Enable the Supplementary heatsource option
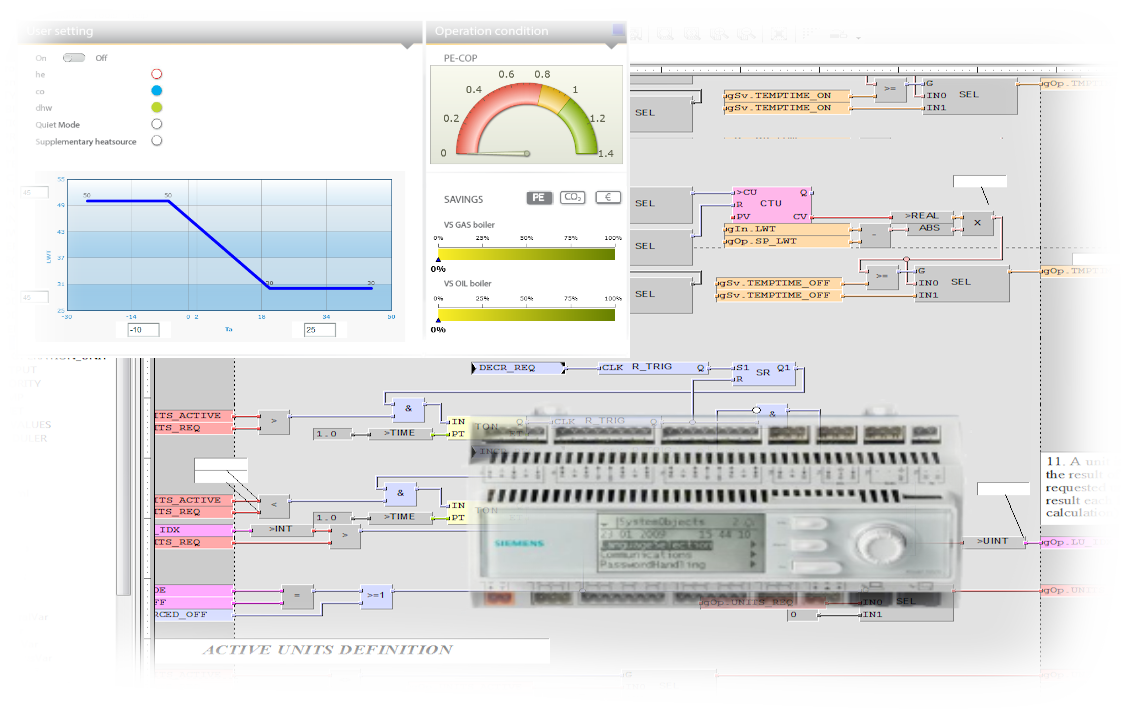This screenshot has height=716, width=1128. coord(156,141)
